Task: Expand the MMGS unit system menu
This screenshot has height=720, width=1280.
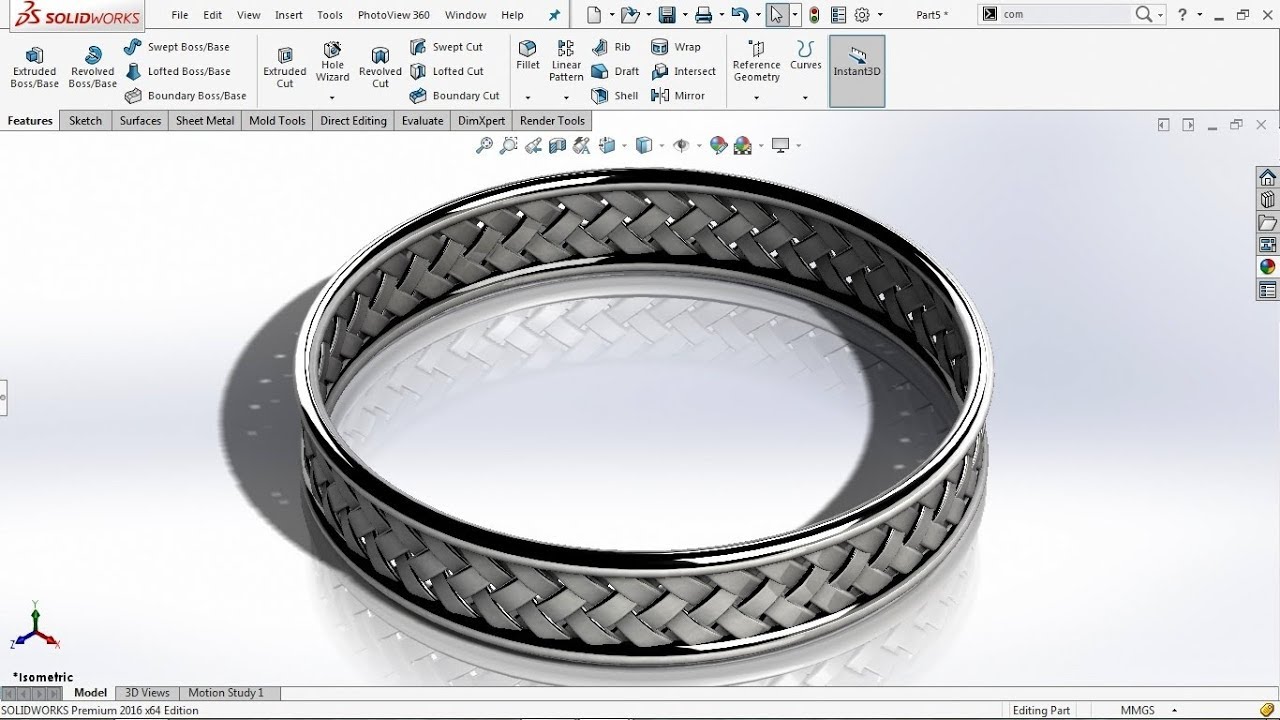Action: [x=1174, y=711]
